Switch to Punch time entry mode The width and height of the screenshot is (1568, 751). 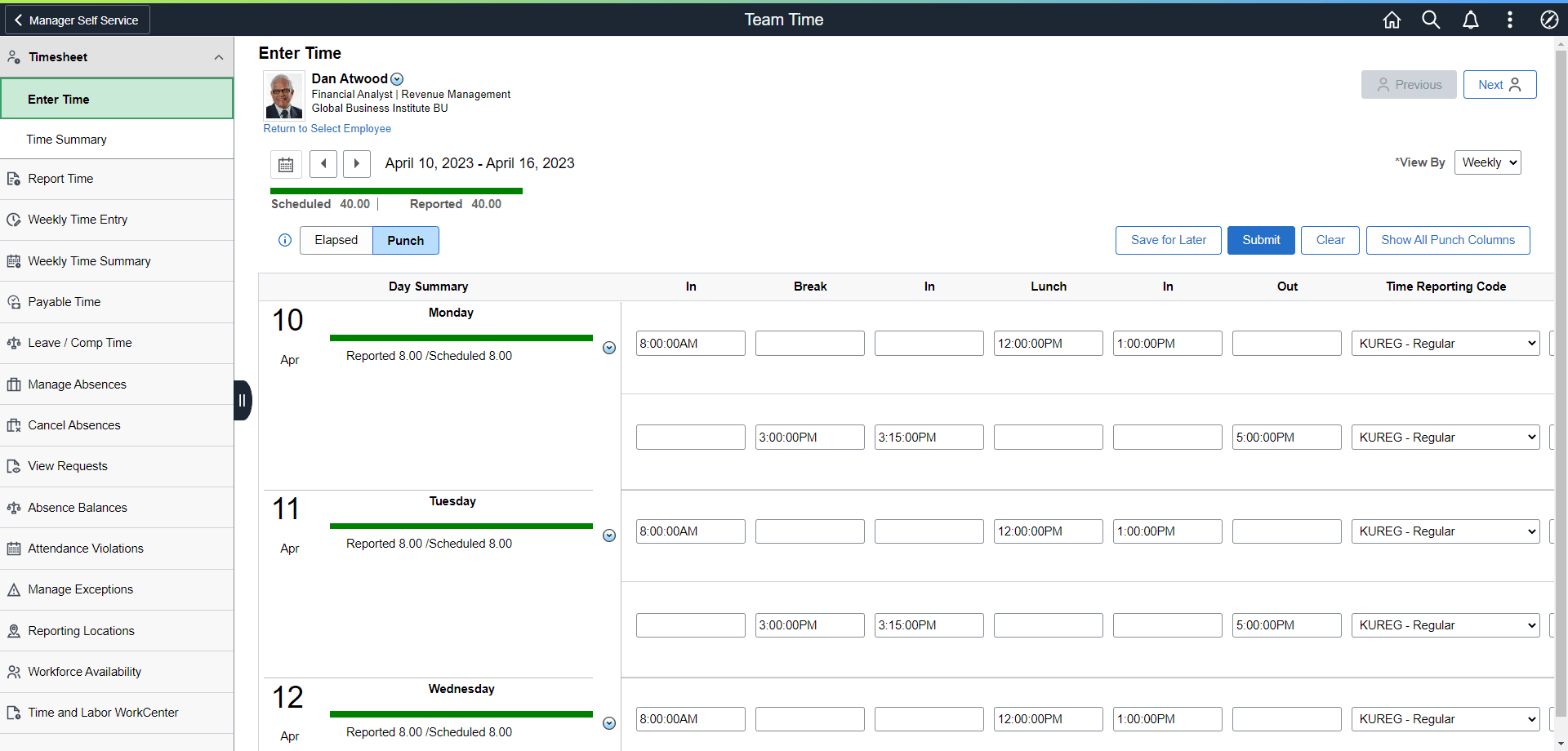406,240
